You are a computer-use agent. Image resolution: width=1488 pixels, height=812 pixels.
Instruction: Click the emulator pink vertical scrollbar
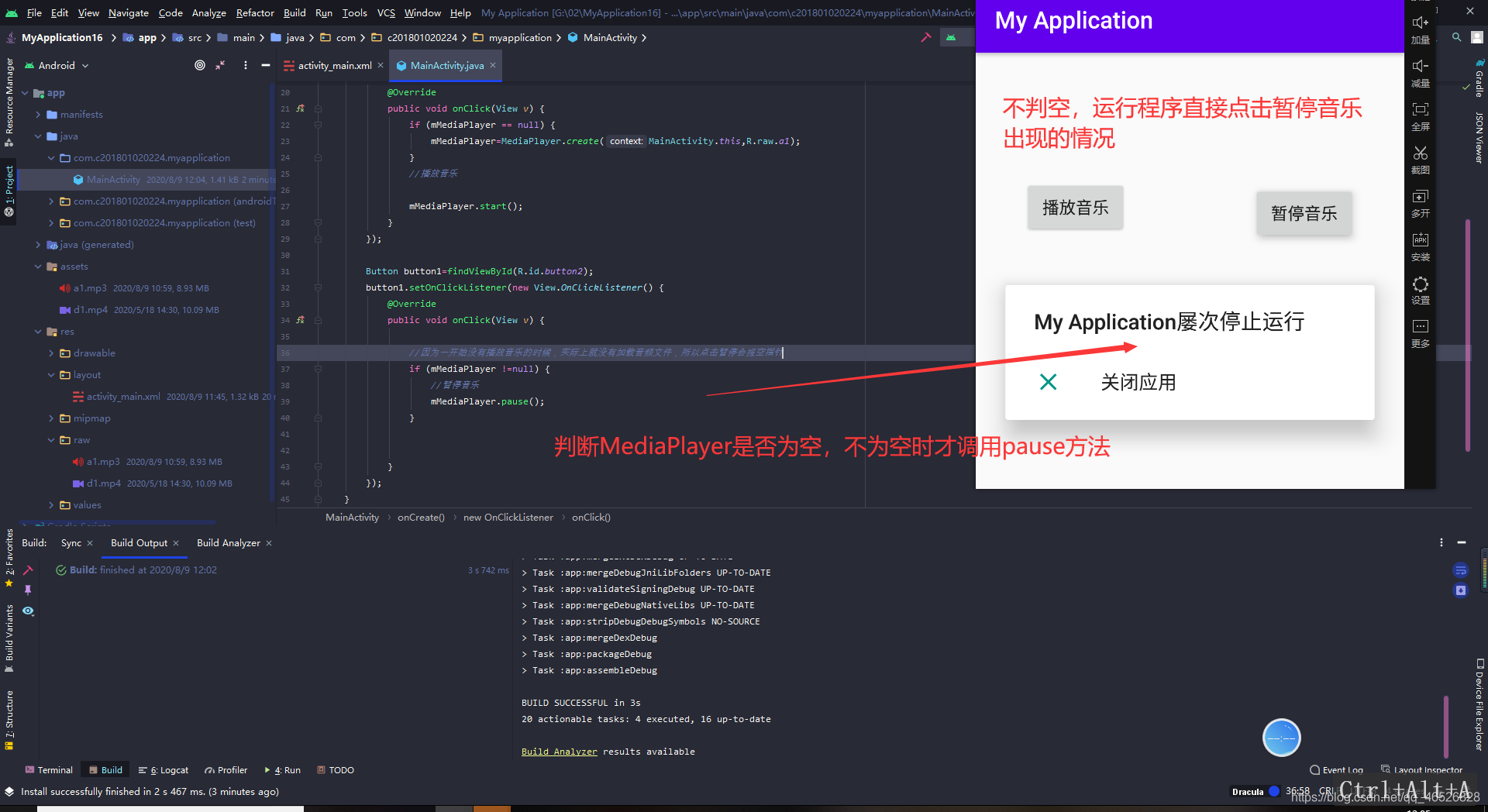pyautogui.click(x=1467, y=335)
